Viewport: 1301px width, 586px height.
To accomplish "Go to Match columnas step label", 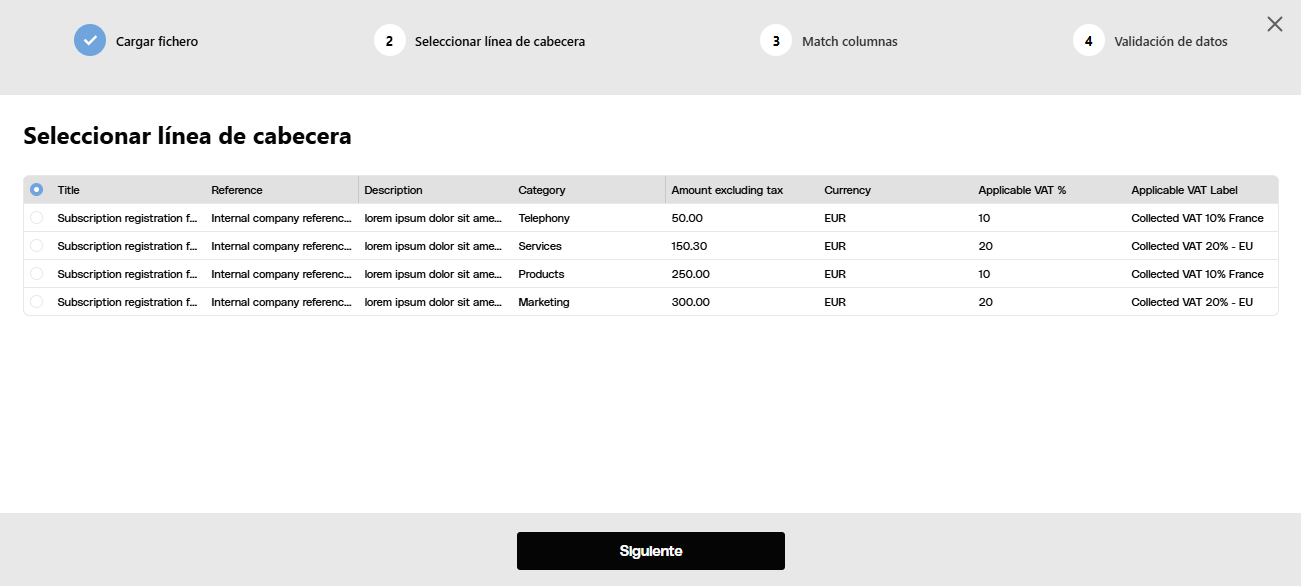I will [850, 42].
